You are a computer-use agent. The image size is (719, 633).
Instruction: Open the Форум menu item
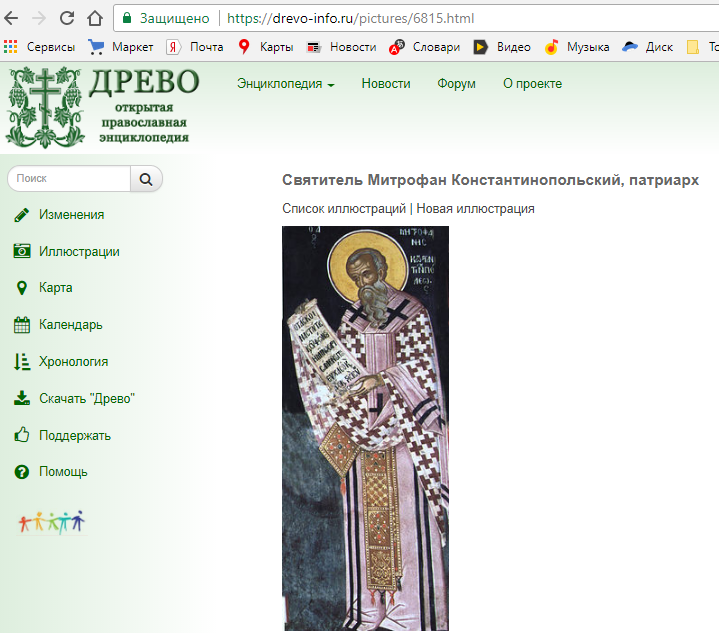(456, 84)
